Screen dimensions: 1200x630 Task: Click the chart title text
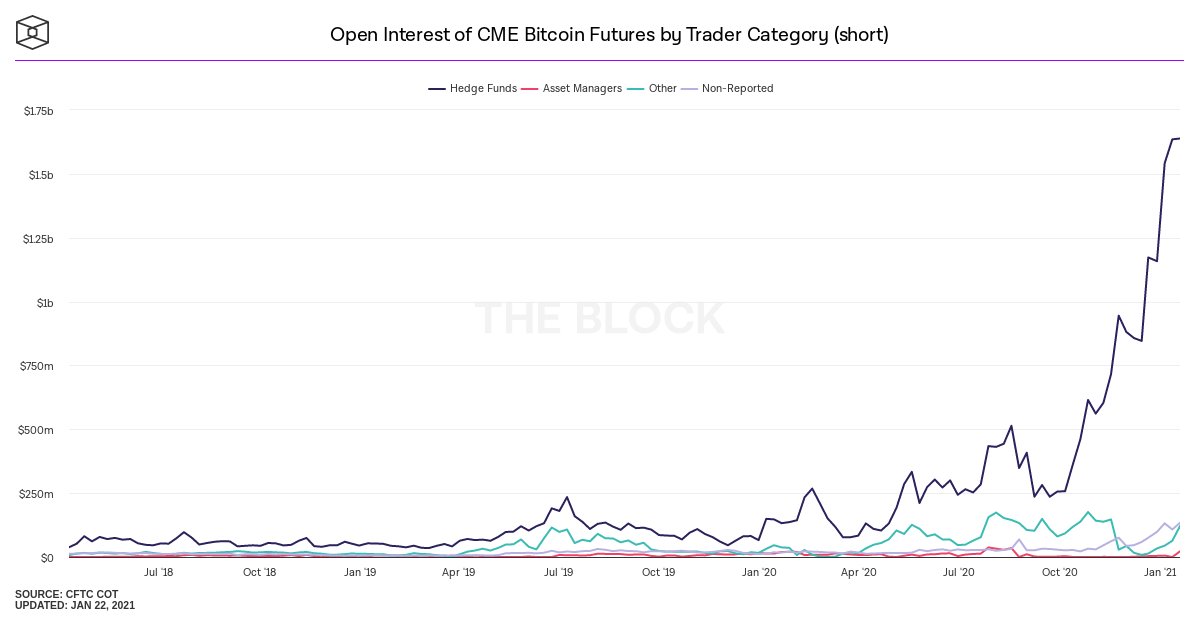tap(609, 35)
